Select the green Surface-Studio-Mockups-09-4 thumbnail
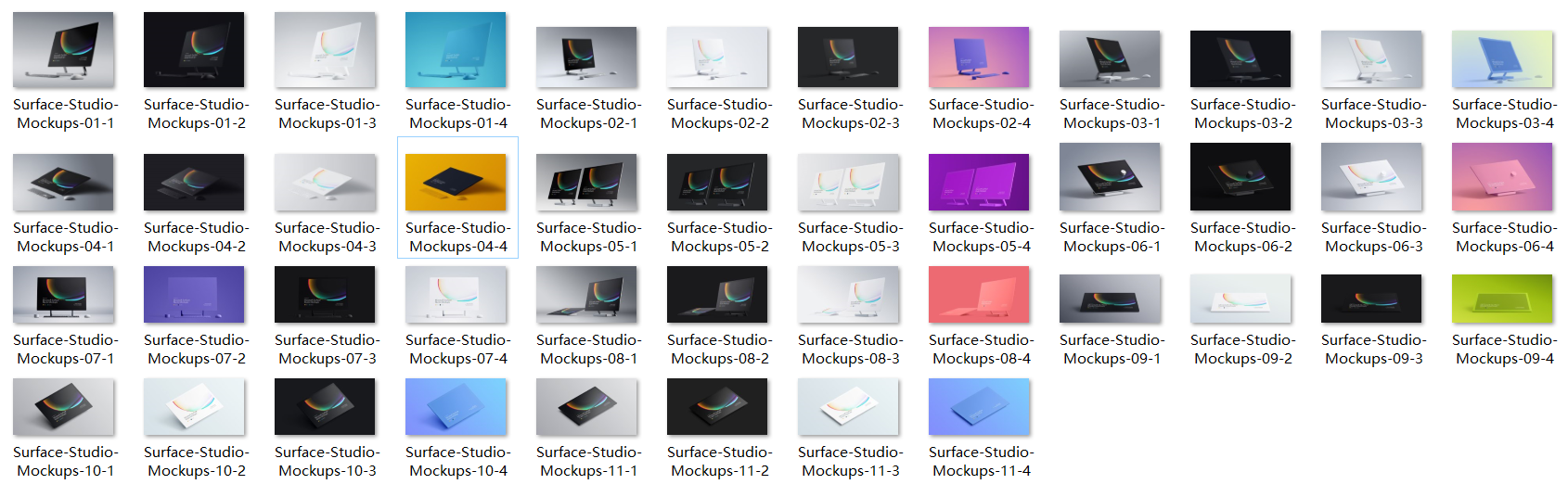Screen dimensions: 1568x497 coord(1502,299)
